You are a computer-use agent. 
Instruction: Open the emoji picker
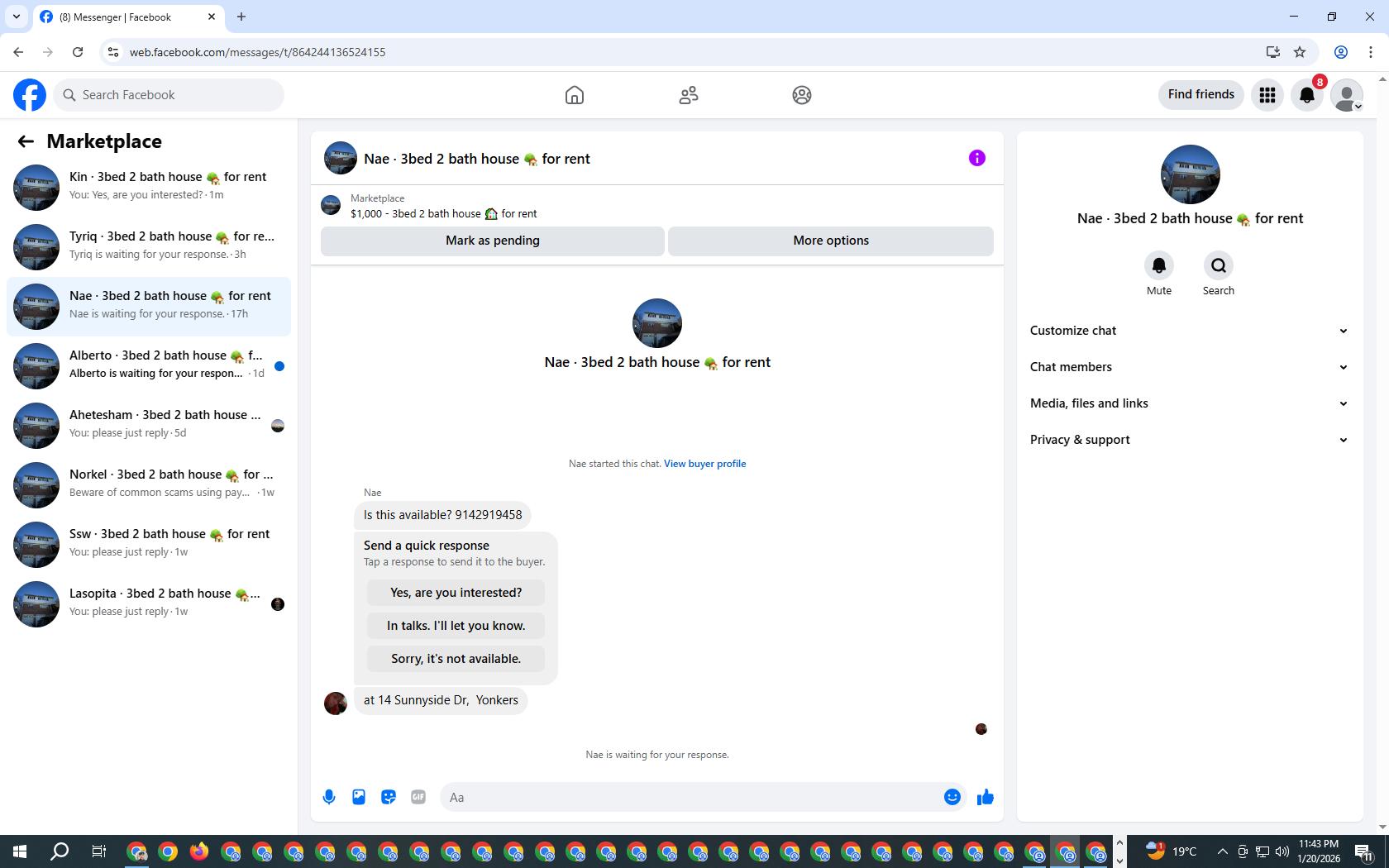click(952, 797)
